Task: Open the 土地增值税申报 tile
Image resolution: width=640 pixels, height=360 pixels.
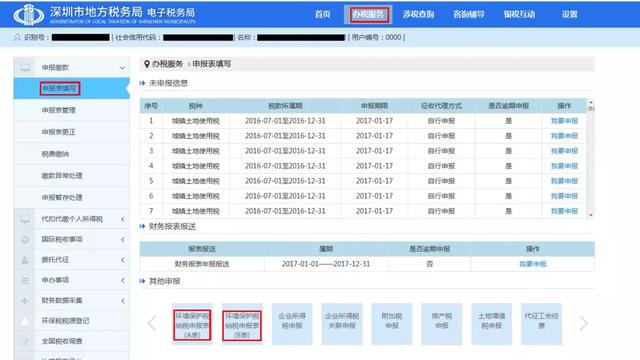Action: (x=491, y=324)
